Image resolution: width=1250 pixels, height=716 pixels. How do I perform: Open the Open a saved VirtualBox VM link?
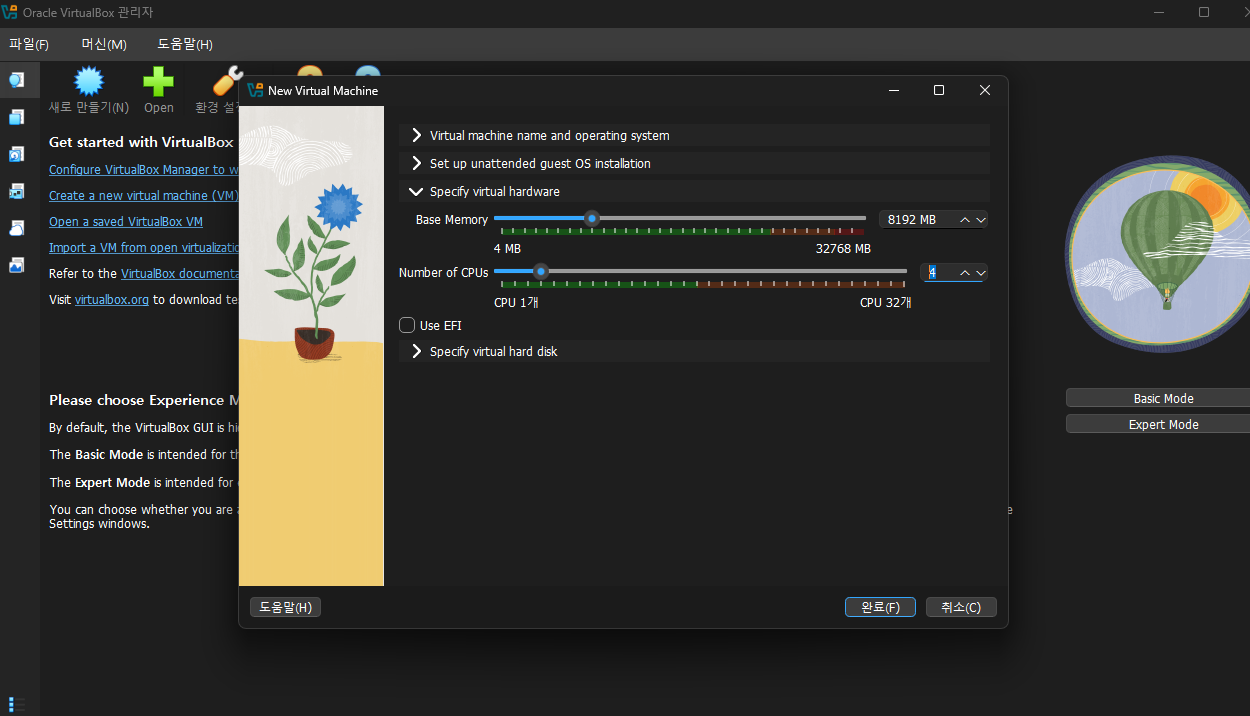click(126, 221)
